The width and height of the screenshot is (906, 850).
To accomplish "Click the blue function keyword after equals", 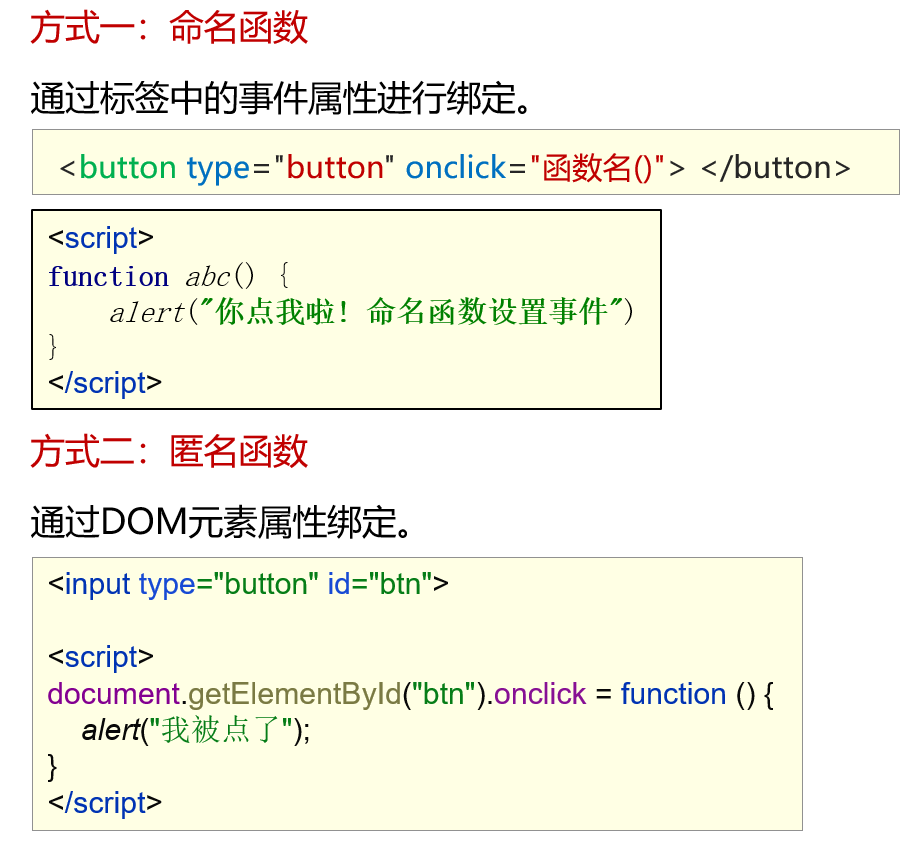I will 673,693.
